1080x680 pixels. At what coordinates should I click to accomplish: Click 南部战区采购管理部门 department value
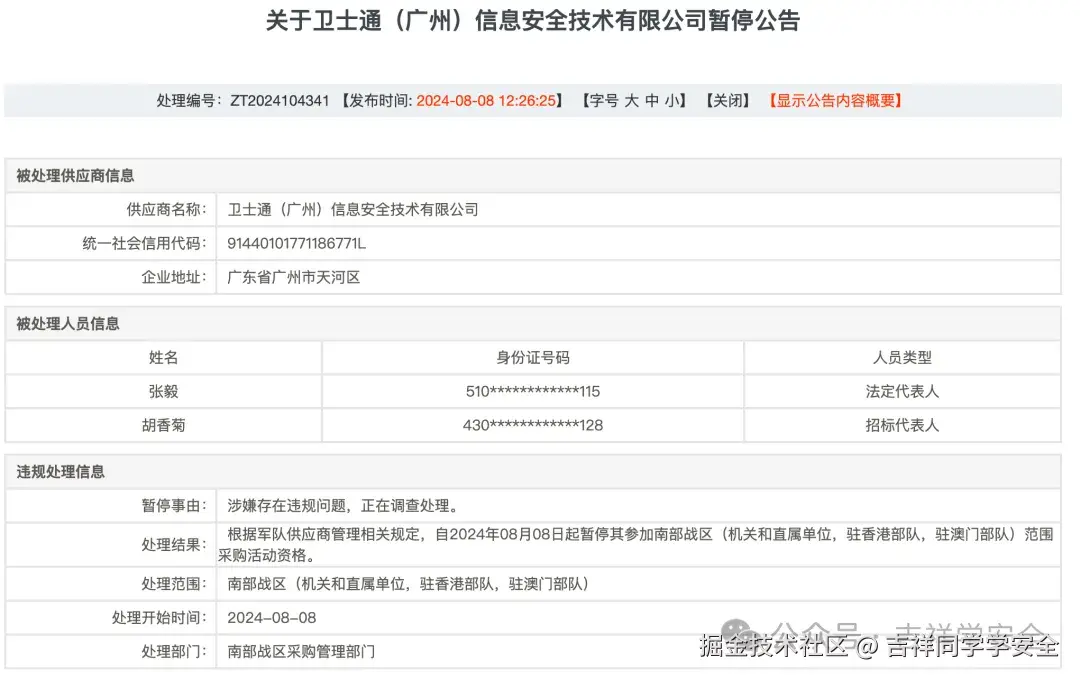pos(299,651)
